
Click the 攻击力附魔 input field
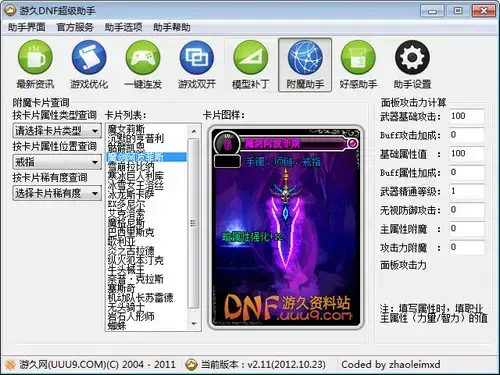point(466,247)
